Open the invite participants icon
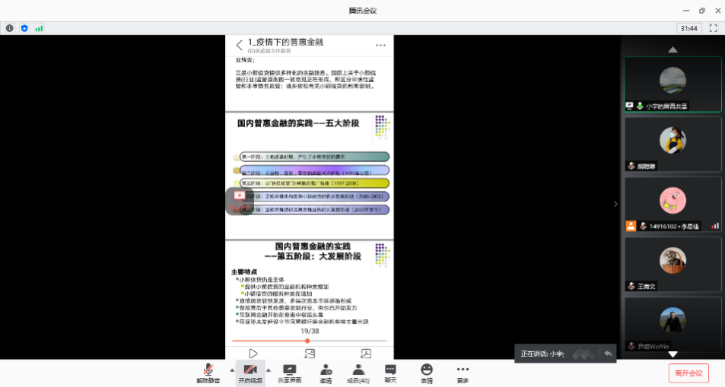The height and width of the screenshot is (387, 725). [326, 373]
